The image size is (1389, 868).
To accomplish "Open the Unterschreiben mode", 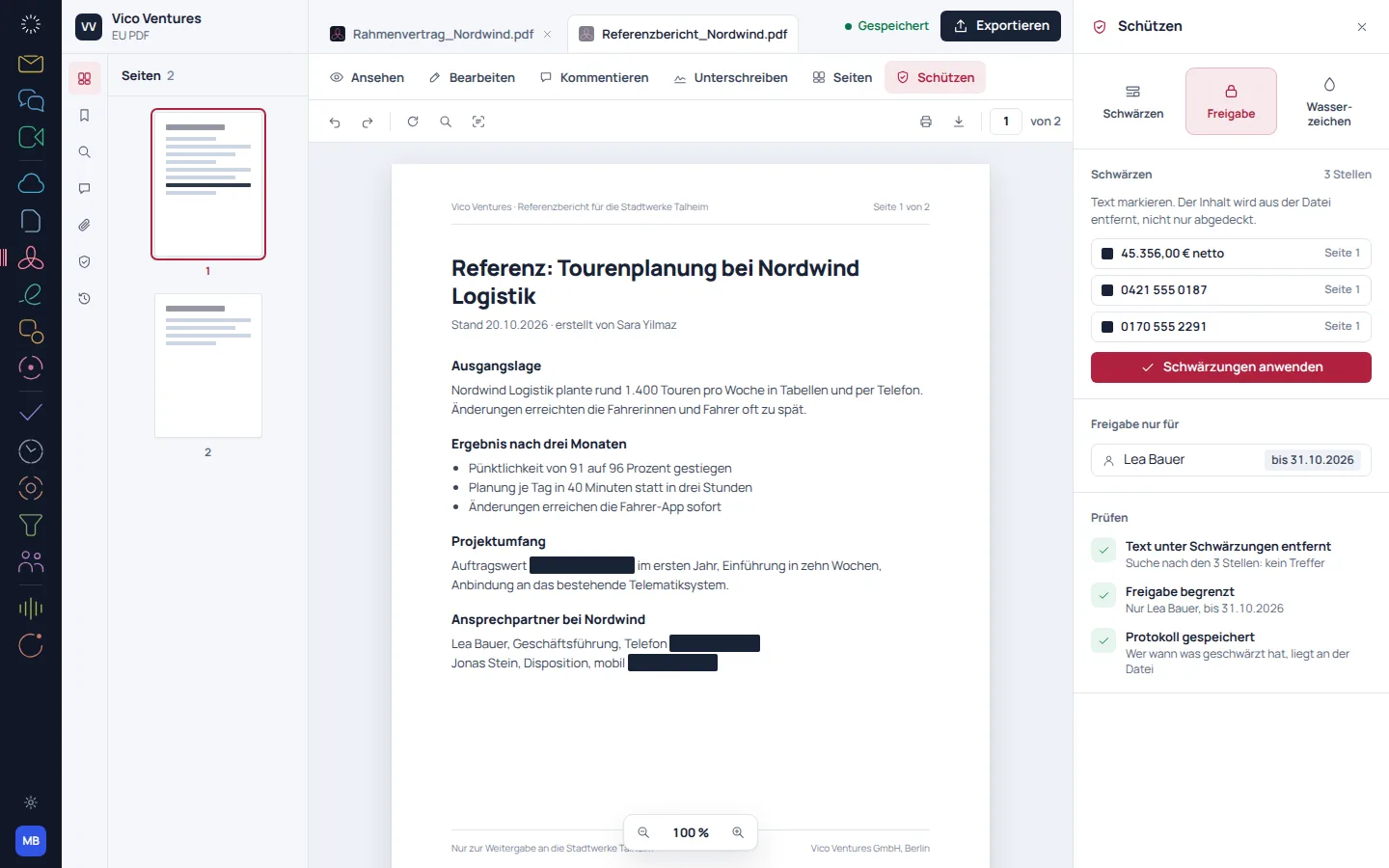I will [731, 77].
